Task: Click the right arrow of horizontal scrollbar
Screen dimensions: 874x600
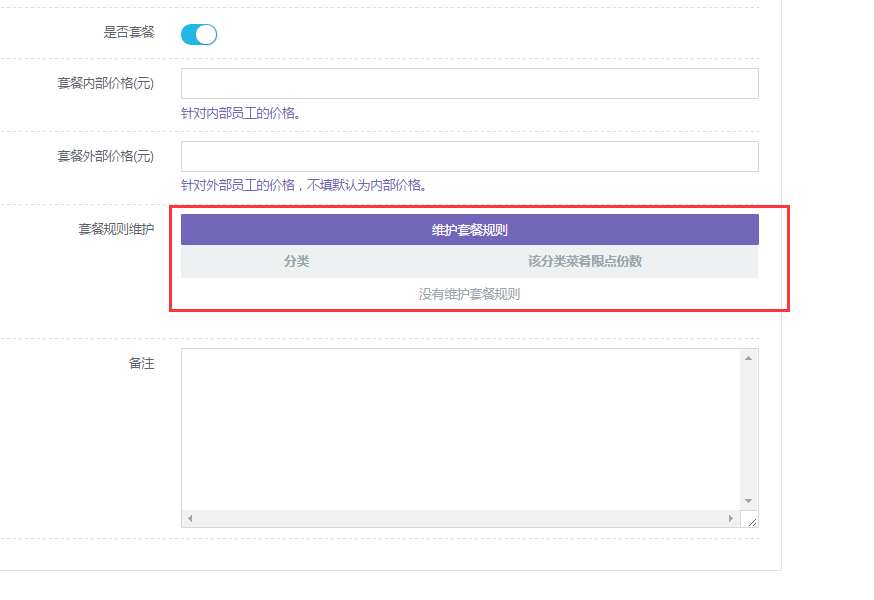Action: [x=730, y=519]
